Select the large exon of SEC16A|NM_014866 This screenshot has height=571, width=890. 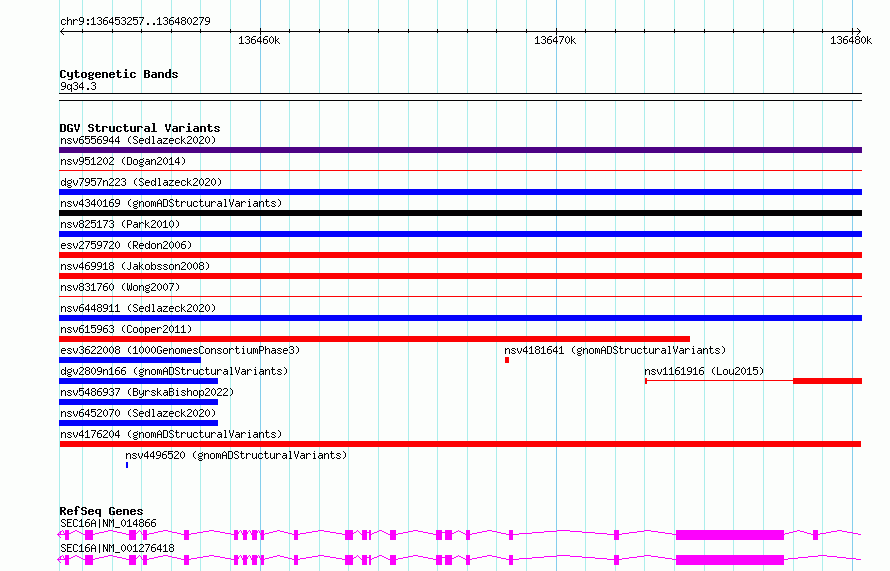[730, 535]
